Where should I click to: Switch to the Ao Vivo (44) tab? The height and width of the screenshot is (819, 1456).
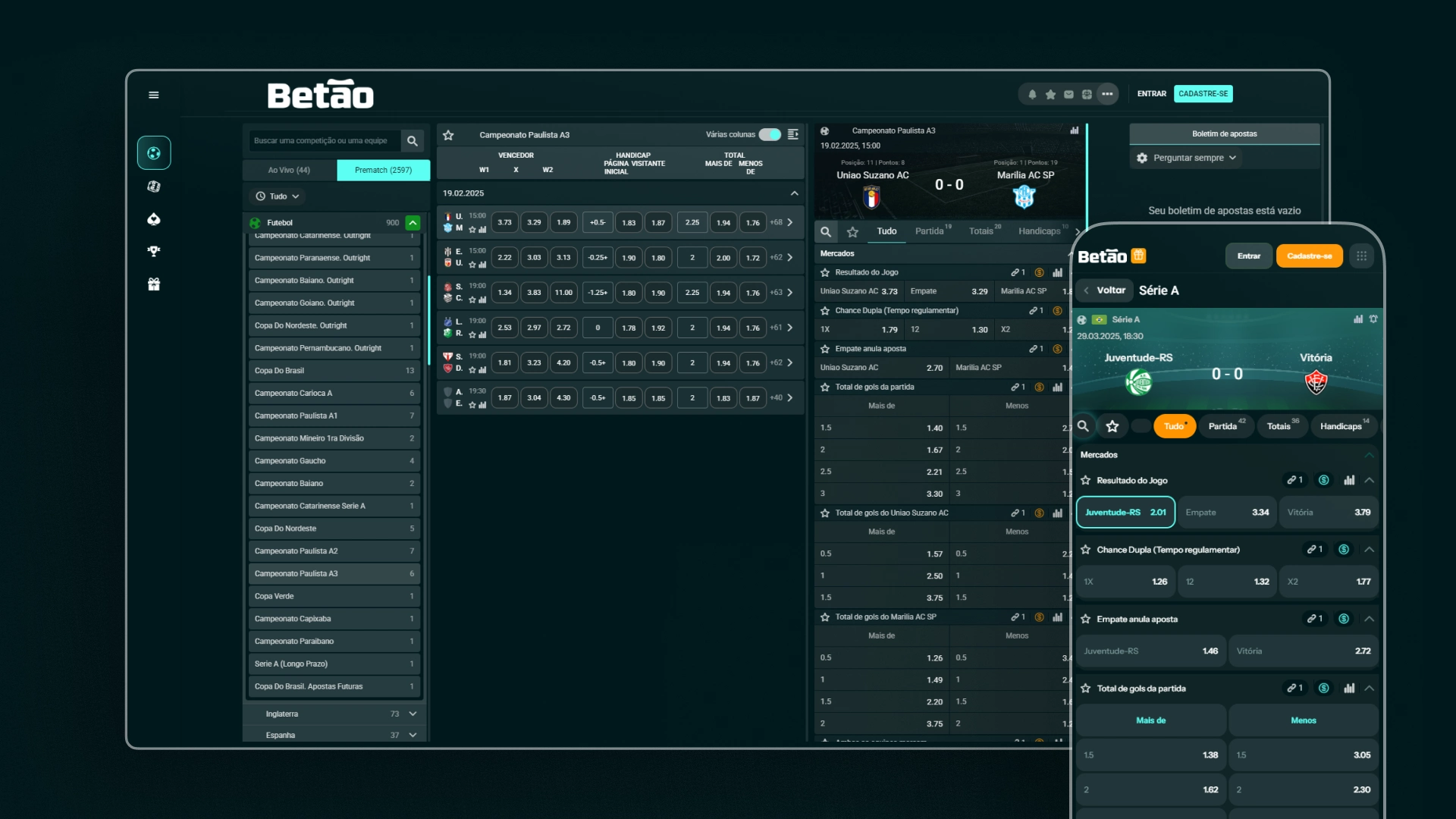289,170
